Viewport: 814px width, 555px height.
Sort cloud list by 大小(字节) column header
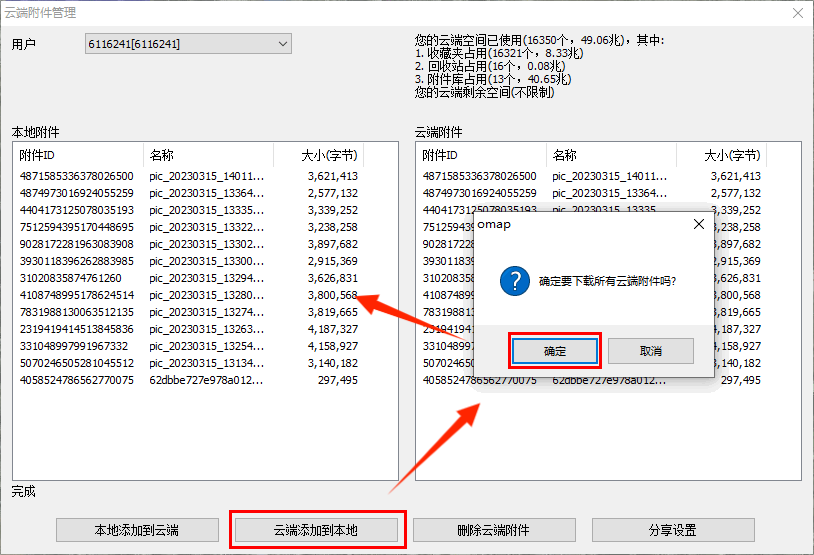(x=731, y=155)
